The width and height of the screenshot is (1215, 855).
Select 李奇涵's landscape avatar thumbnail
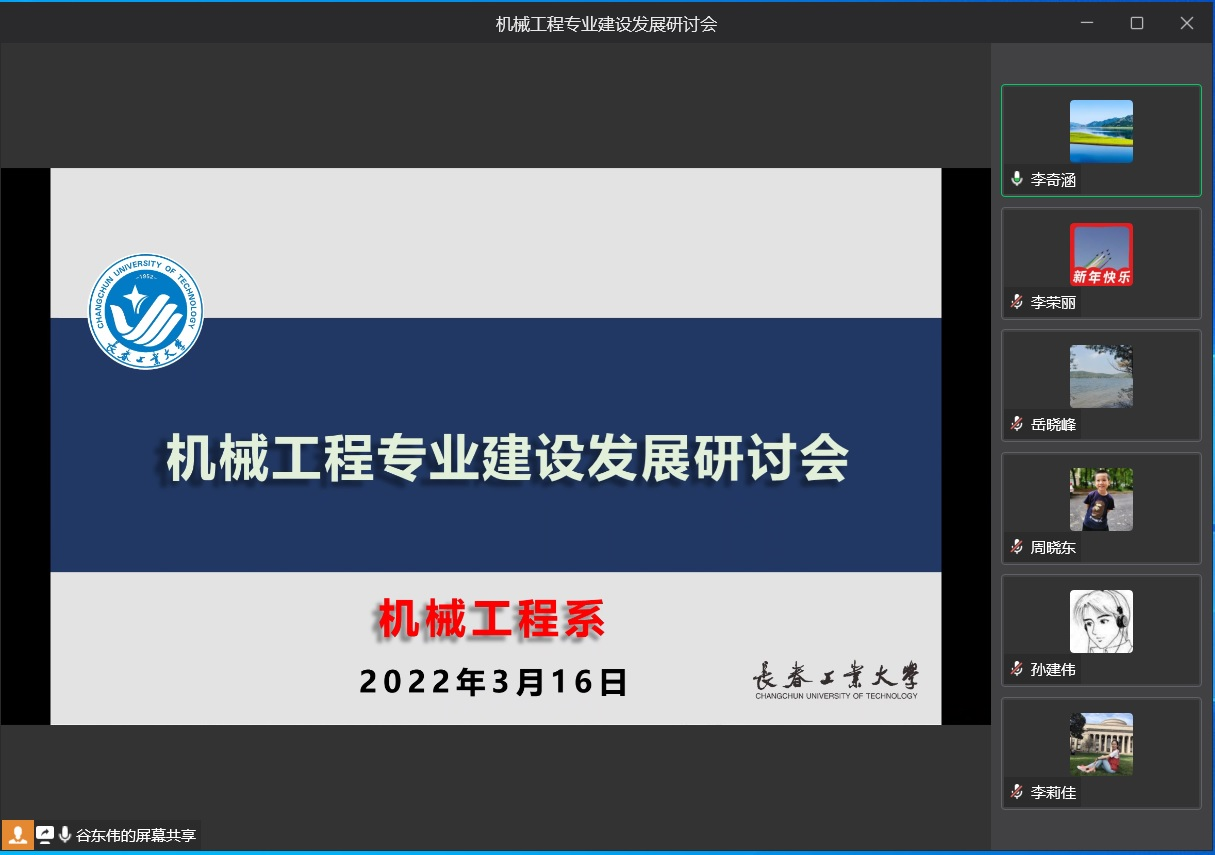(x=1101, y=131)
